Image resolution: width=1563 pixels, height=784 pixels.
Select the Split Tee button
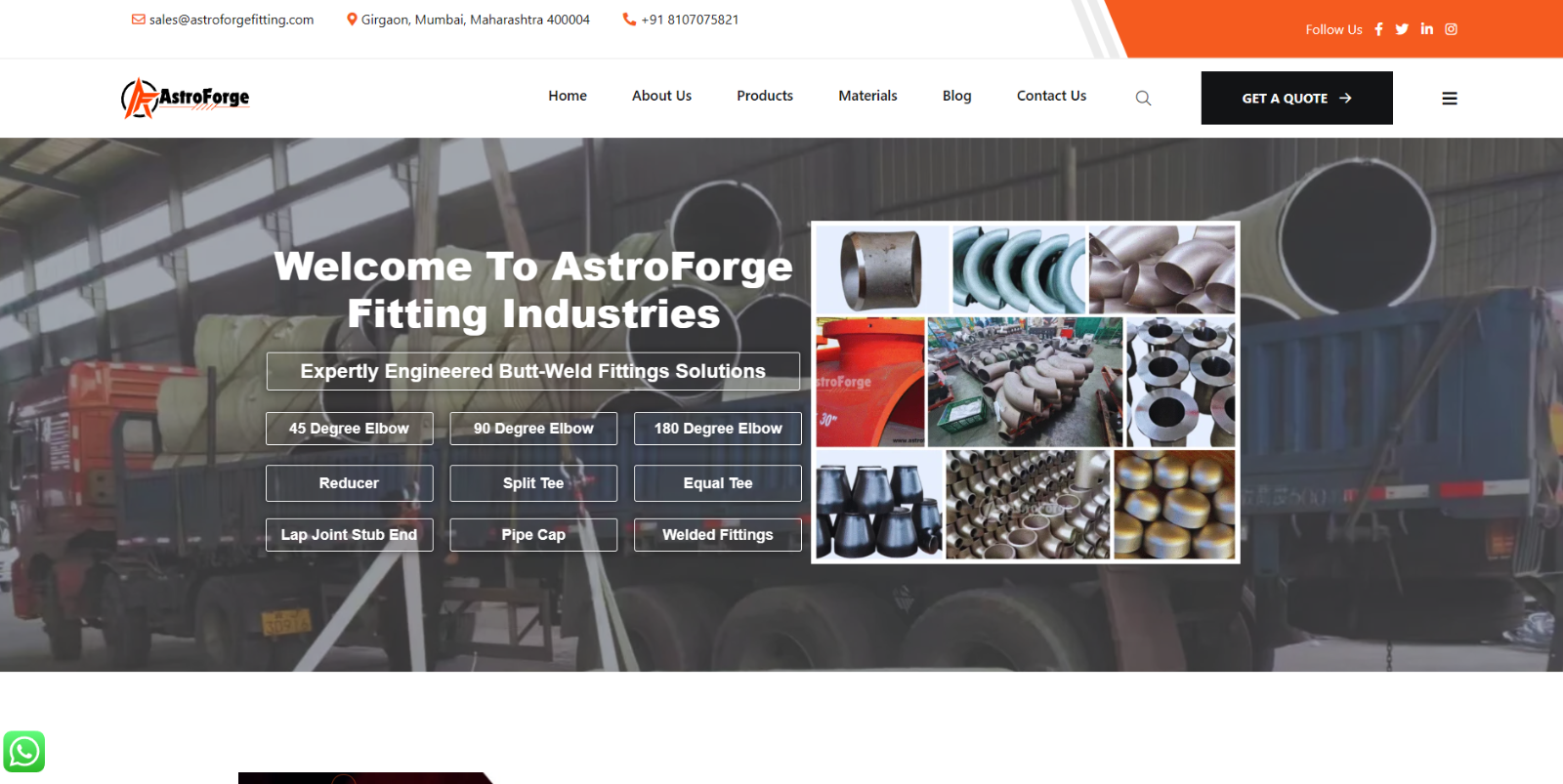coord(533,483)
